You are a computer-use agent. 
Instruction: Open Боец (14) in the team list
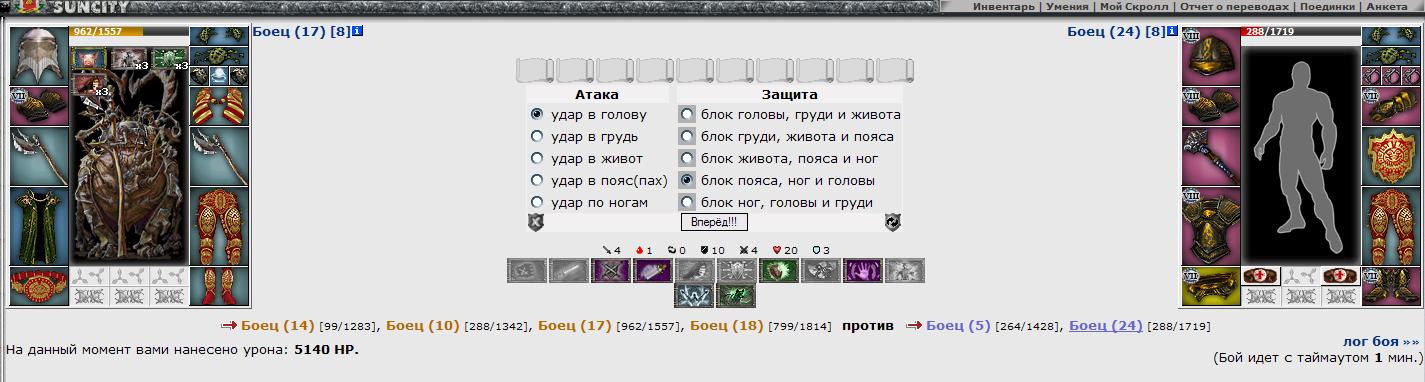coord(277,325)
